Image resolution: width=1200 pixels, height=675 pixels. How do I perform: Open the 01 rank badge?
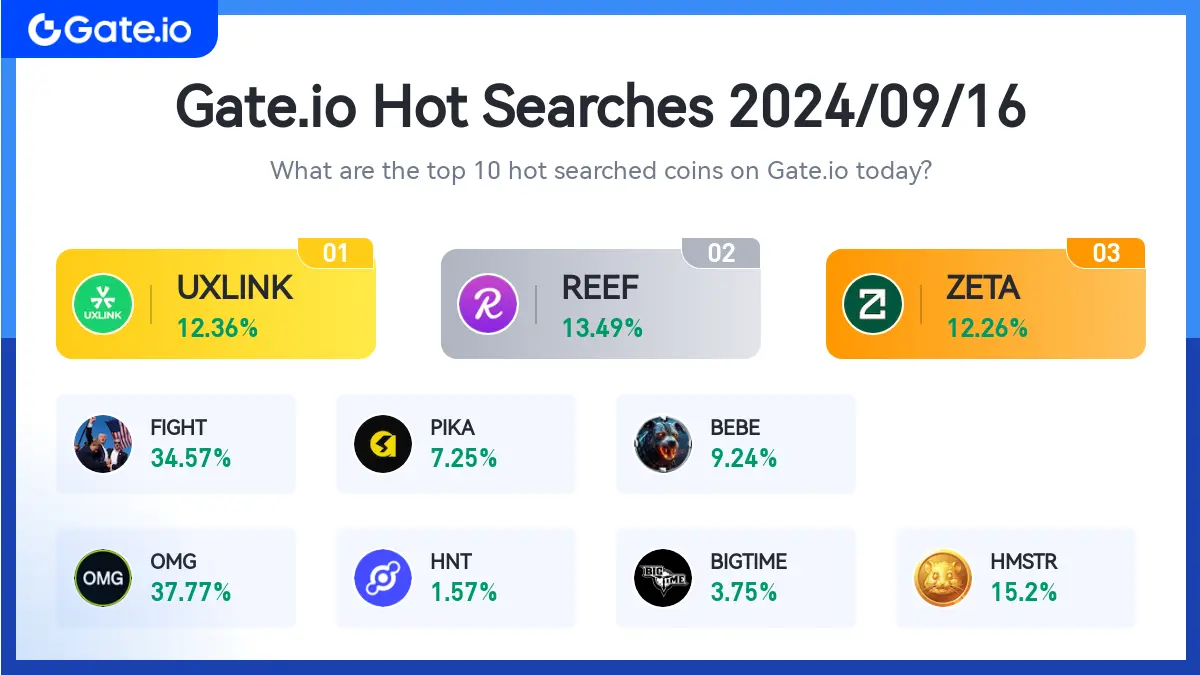click(x=336, y=253)
